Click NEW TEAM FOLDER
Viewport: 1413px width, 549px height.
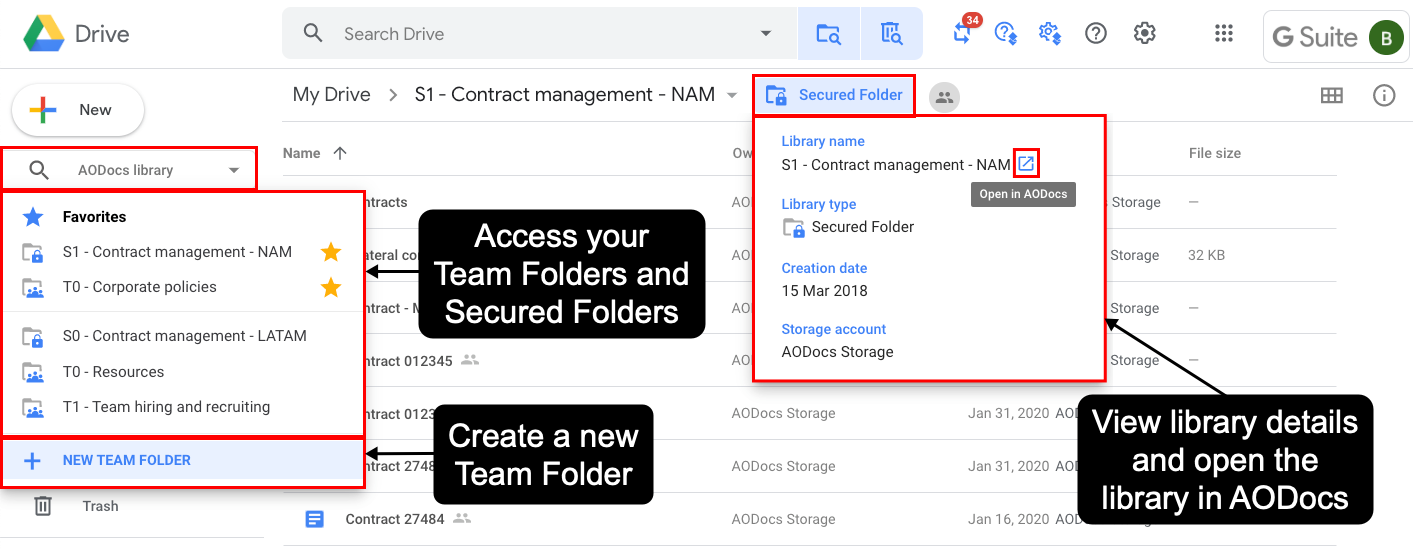pyautogui.click(x=182, y=461)
